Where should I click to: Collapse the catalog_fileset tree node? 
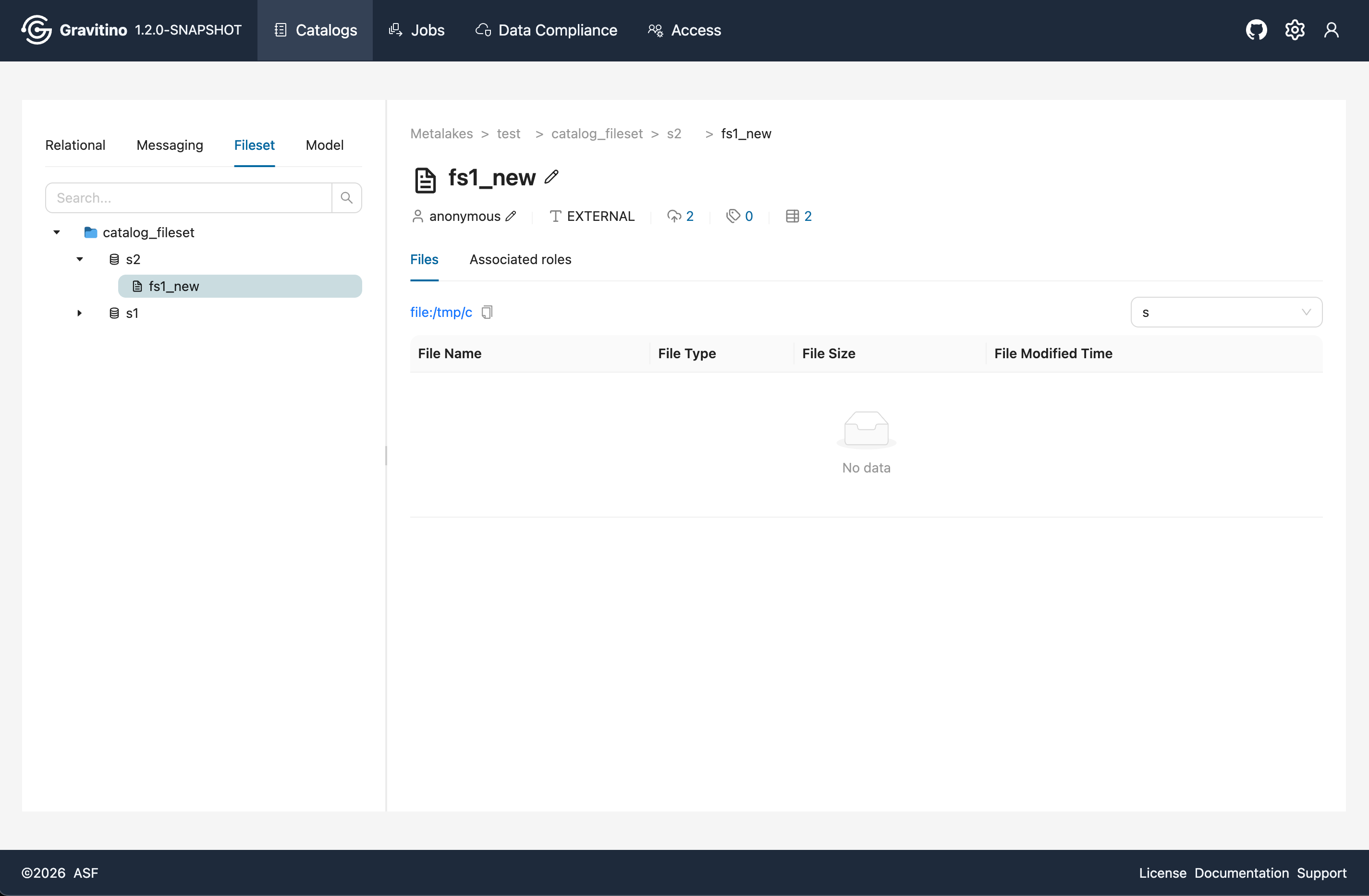click(x=56, y=232)
